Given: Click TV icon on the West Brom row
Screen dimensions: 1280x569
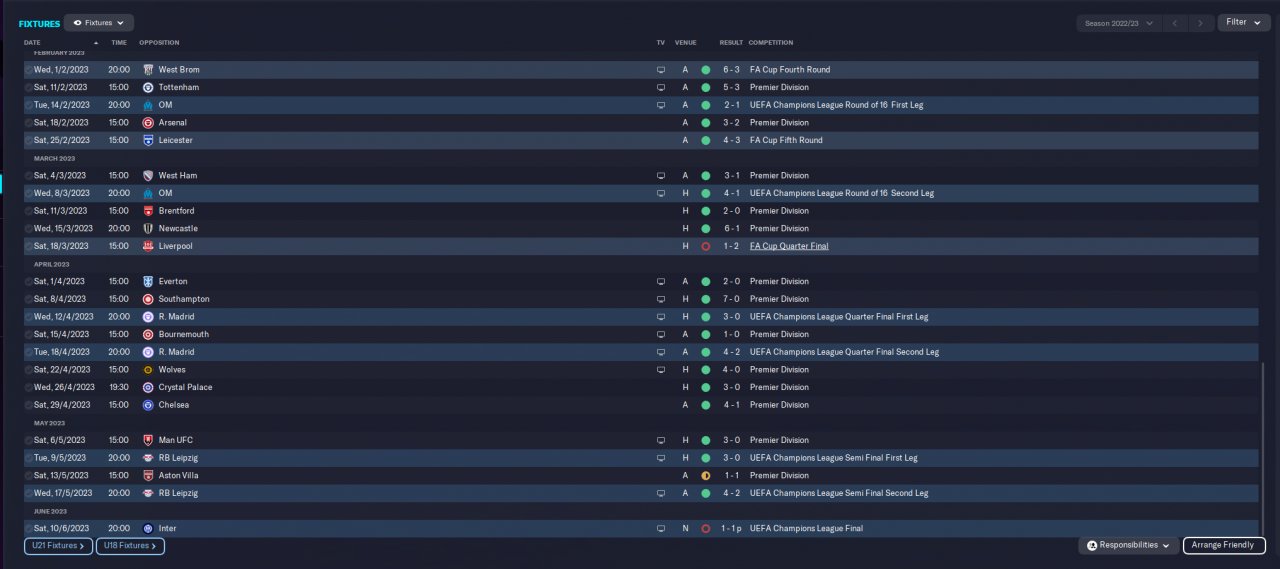Looking at the screenshot, I should pyautogui.click(x=660, y=70).
